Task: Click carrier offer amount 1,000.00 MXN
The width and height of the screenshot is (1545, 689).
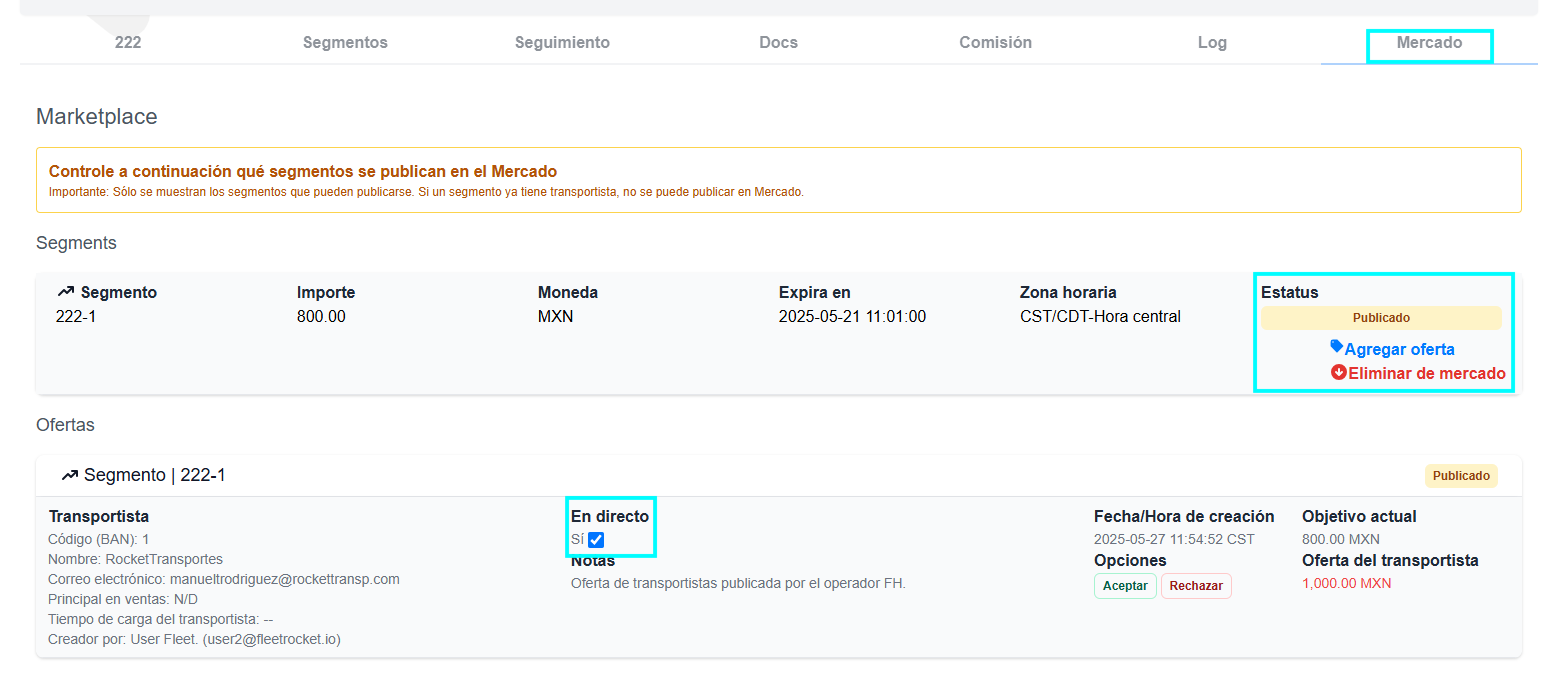Action: click(1346, 584)
